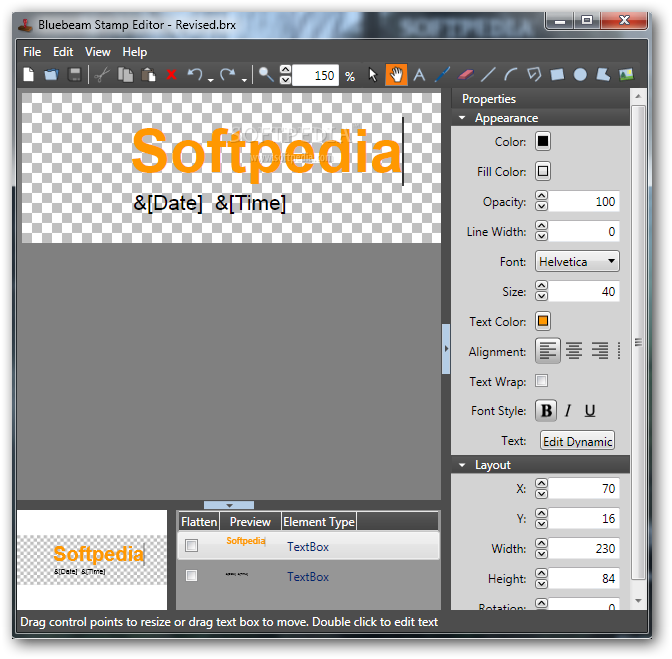Open the Font Helvetica dropdown
Viewport: 672px width, 659px height.
coord(577,261)
